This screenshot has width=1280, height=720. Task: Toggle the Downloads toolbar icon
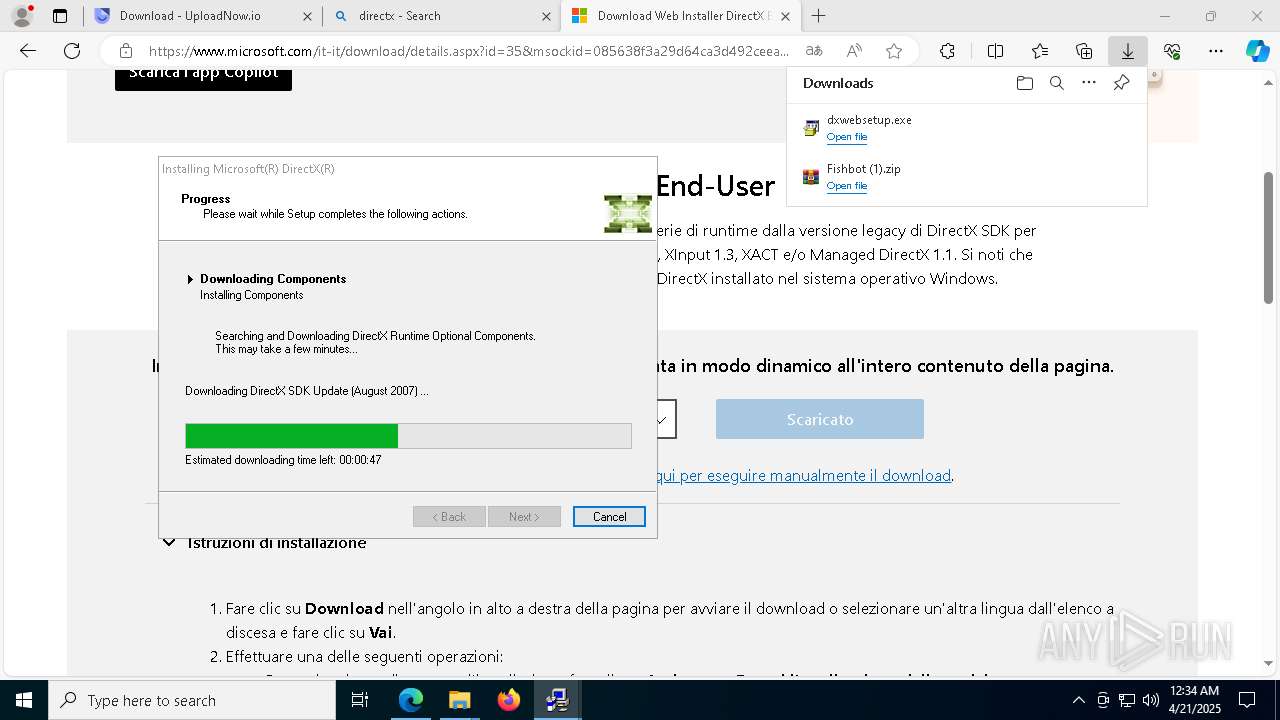(1127, 51)
